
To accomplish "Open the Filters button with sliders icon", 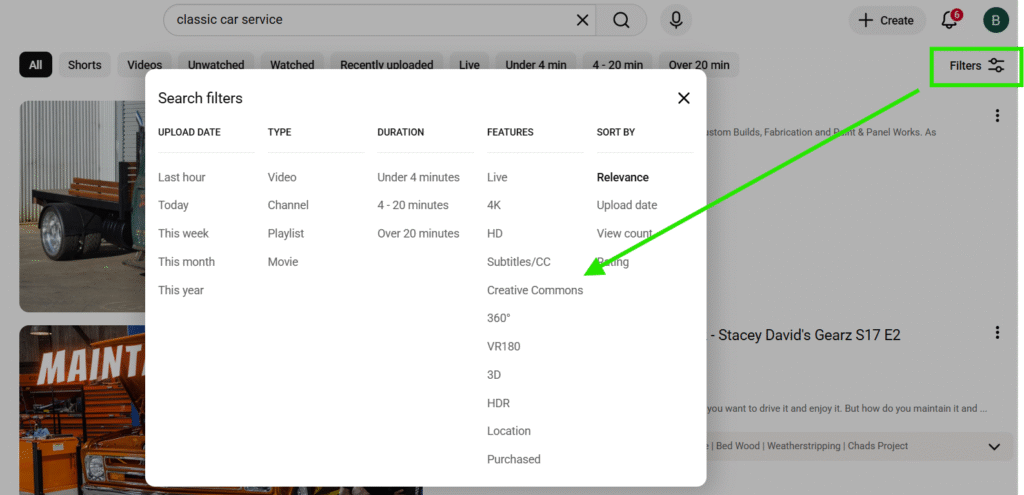I will tap(977, 66).
